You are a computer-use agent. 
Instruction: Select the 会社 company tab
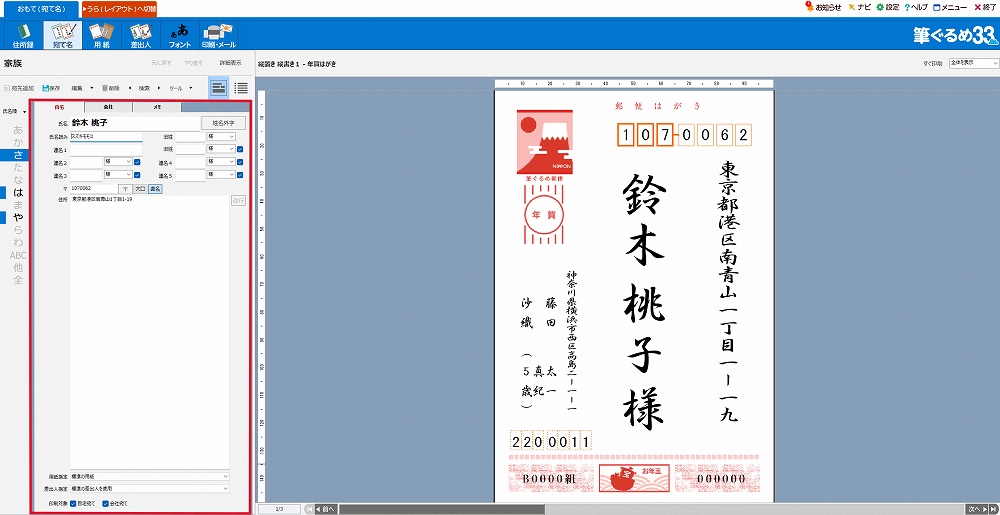[x=108, y=107]
